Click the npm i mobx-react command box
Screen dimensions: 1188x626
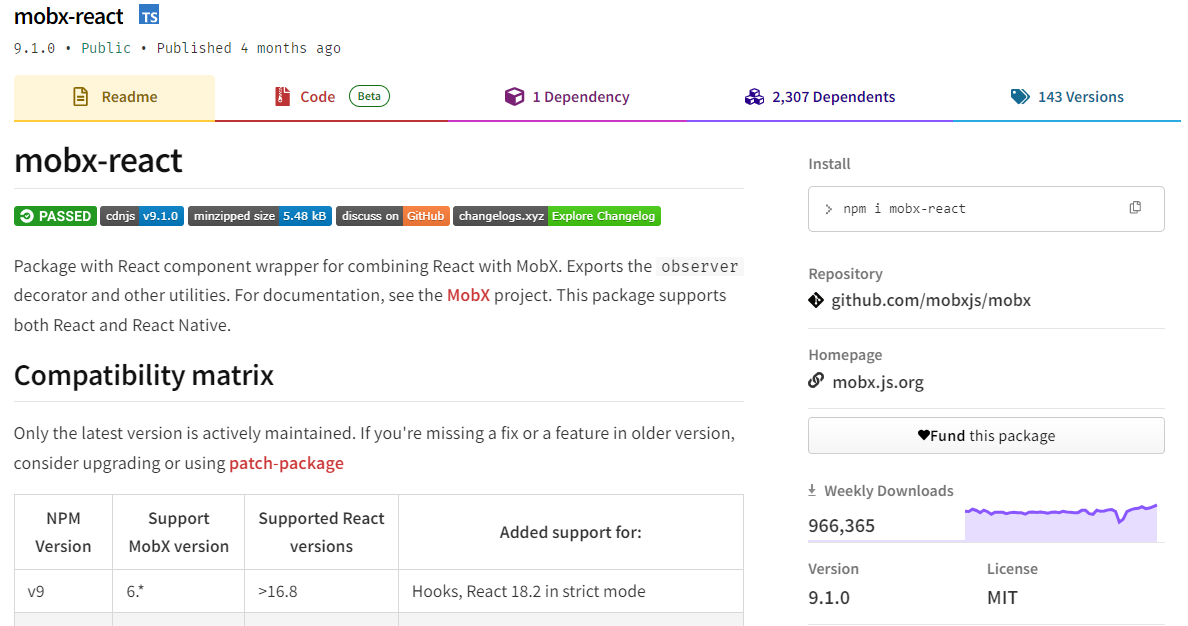point(986,208)
